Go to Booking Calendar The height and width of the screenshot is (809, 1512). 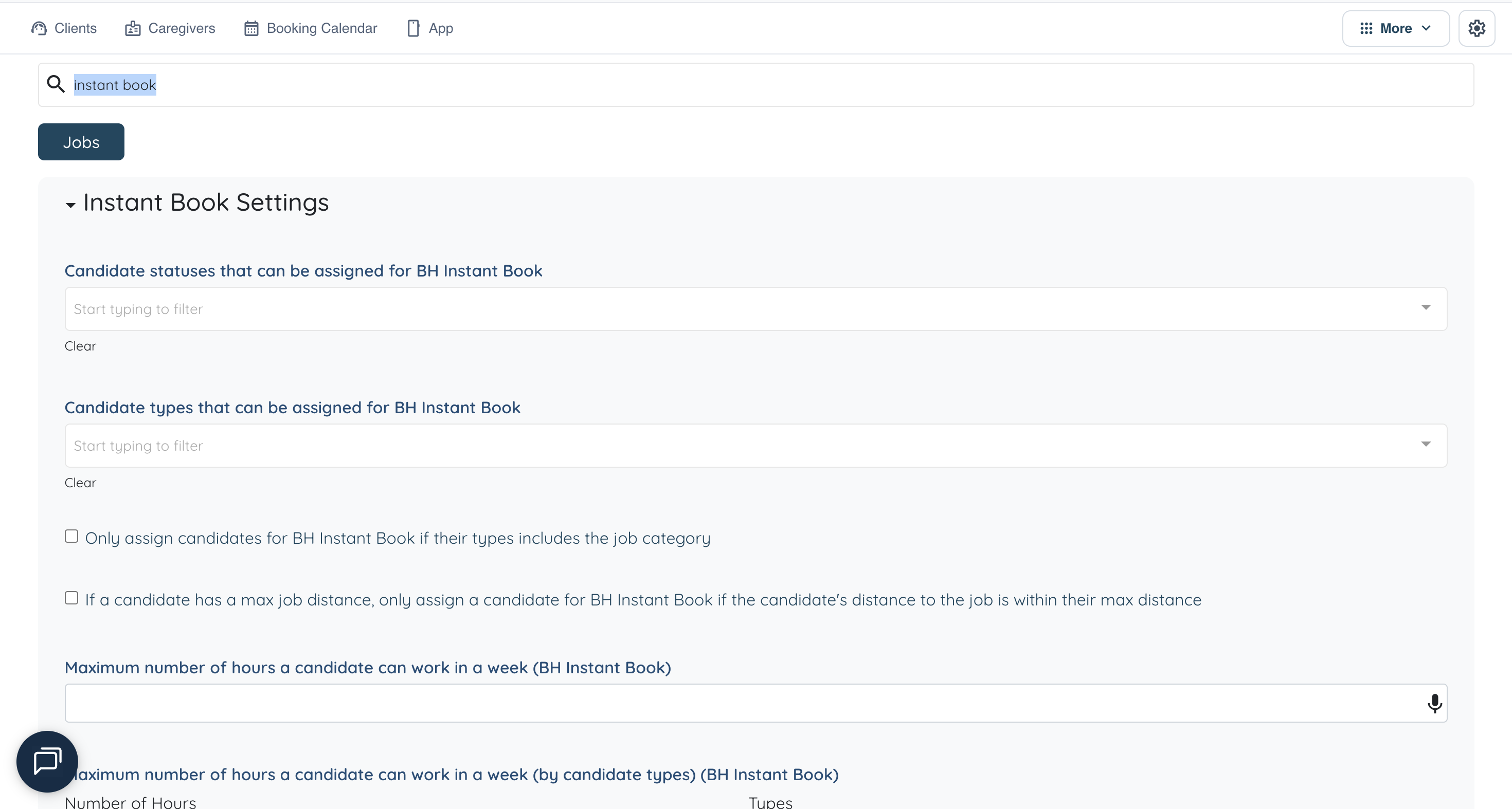tap(321, 28)
